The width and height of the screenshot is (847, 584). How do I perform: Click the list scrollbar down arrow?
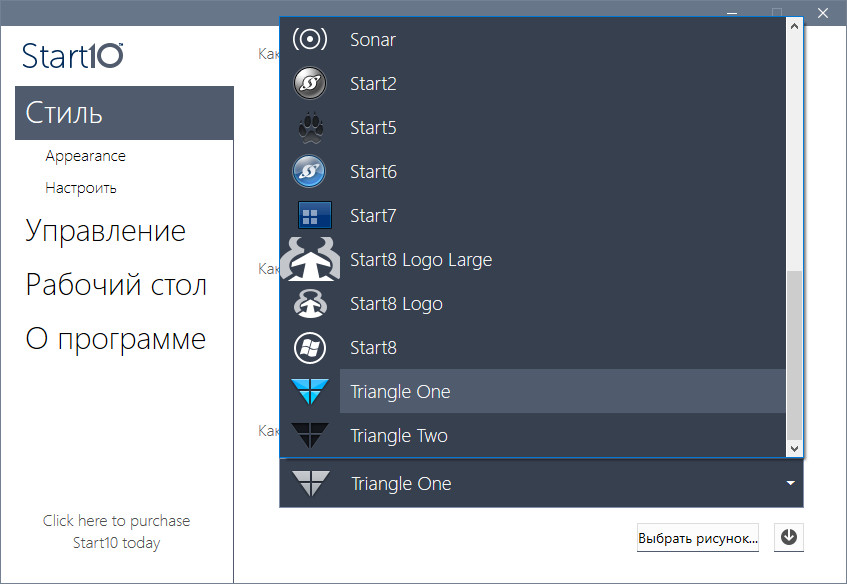pos(794,448)
